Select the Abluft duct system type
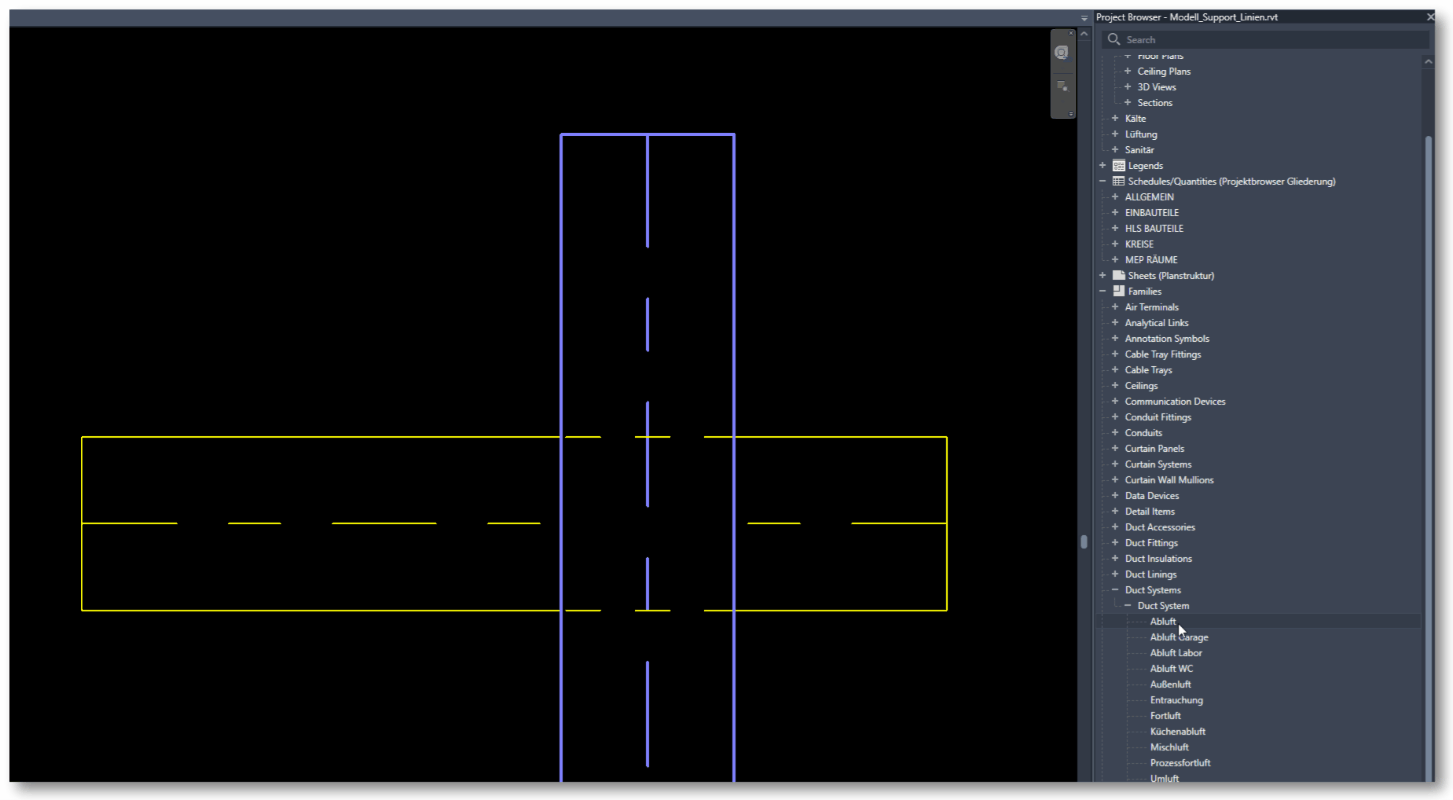Image resolution: width=1453 pixels, height=800 pixels. (x=1163, y=622)
